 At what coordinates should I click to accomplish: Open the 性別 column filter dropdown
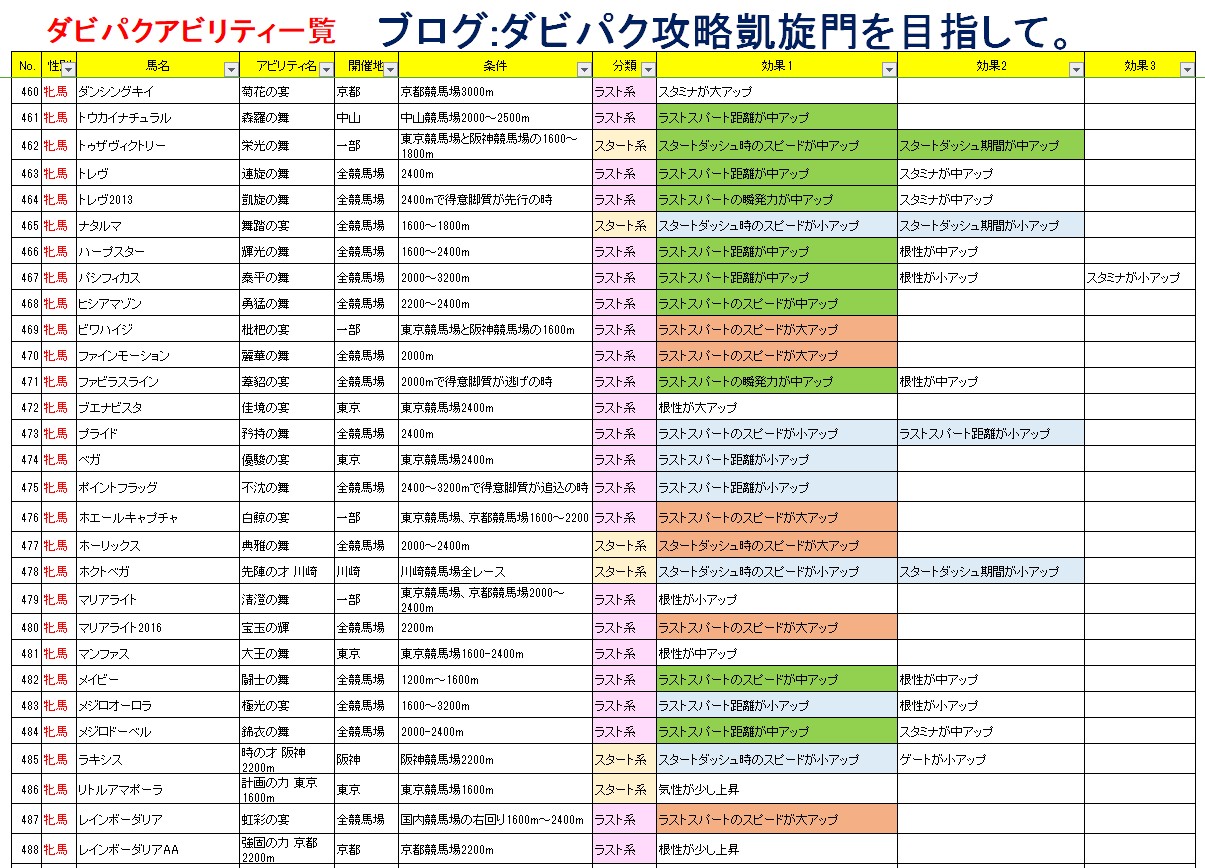click(68, 70)
